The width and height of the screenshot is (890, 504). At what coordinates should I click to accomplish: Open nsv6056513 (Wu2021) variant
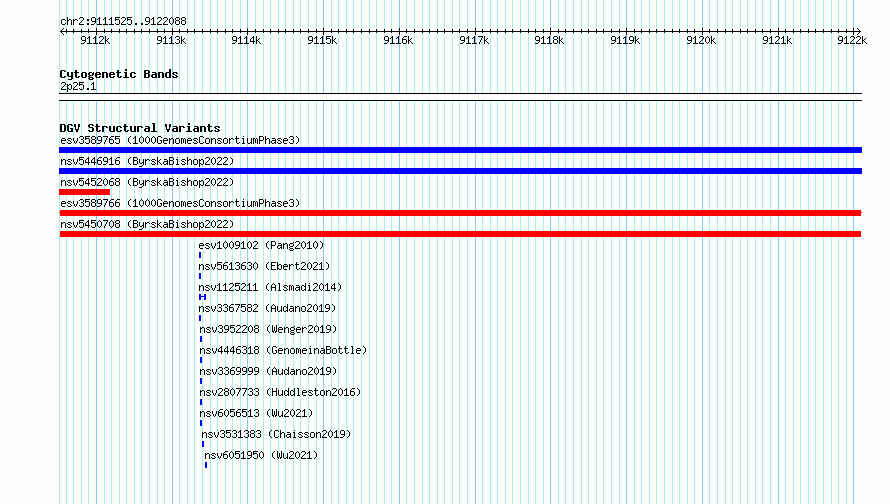[256, 413]
